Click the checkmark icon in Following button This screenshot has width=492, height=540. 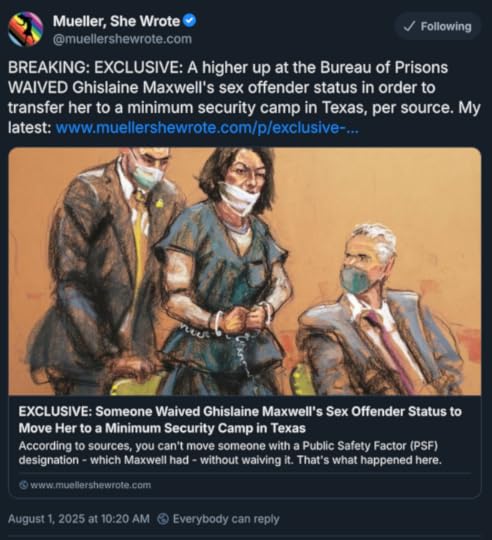tap(409, 27)
